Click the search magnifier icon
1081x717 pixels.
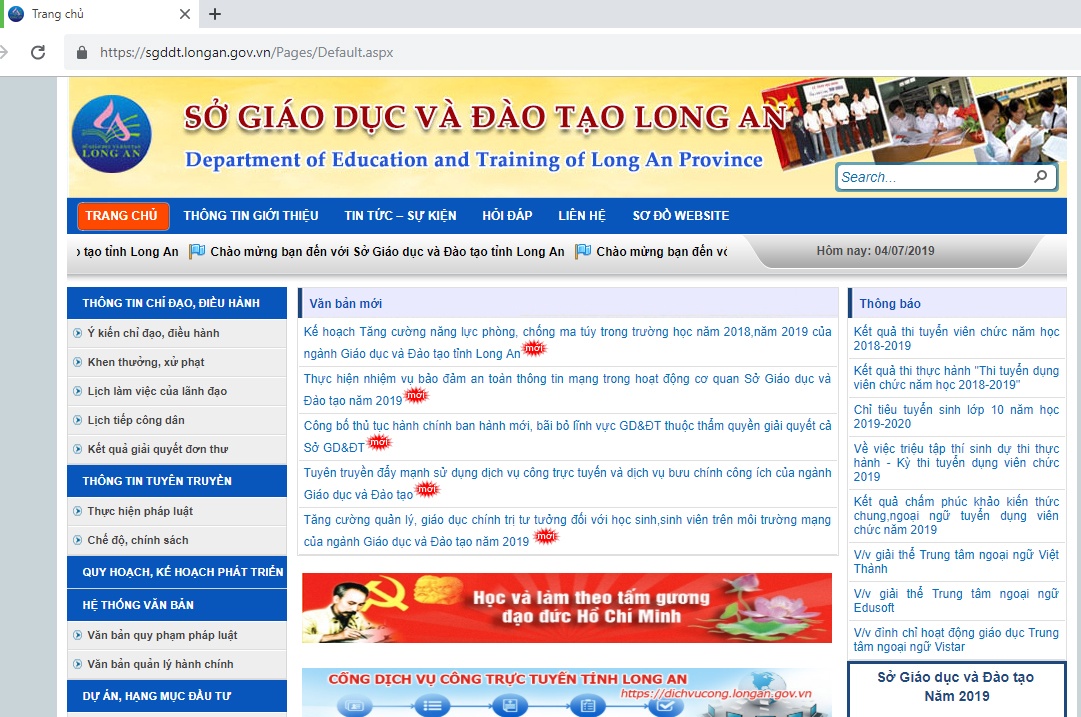[1041, 176]
